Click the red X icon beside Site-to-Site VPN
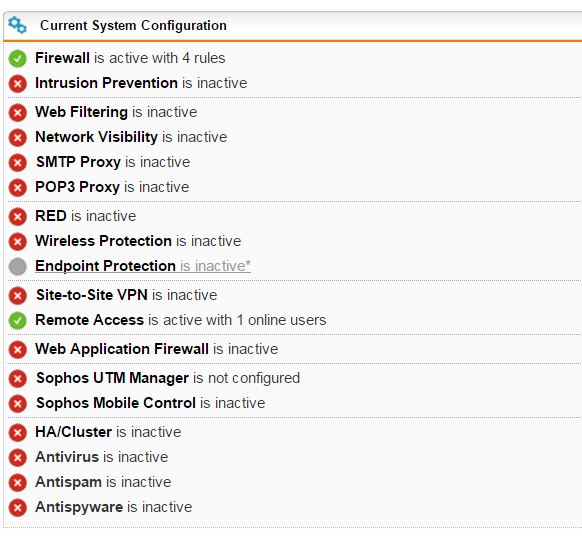 tap(17, 296)
